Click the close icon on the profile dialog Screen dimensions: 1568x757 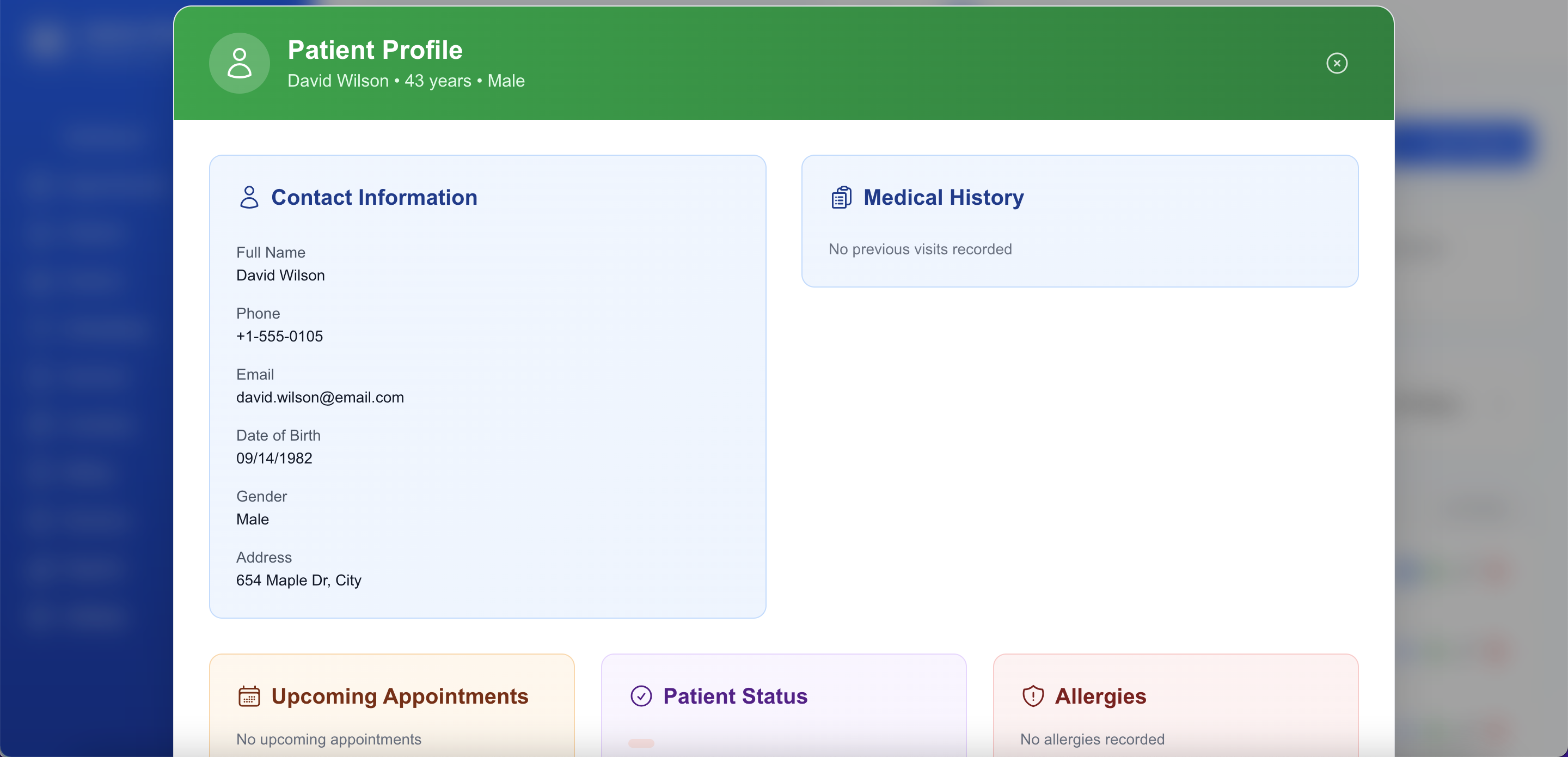1337,63
